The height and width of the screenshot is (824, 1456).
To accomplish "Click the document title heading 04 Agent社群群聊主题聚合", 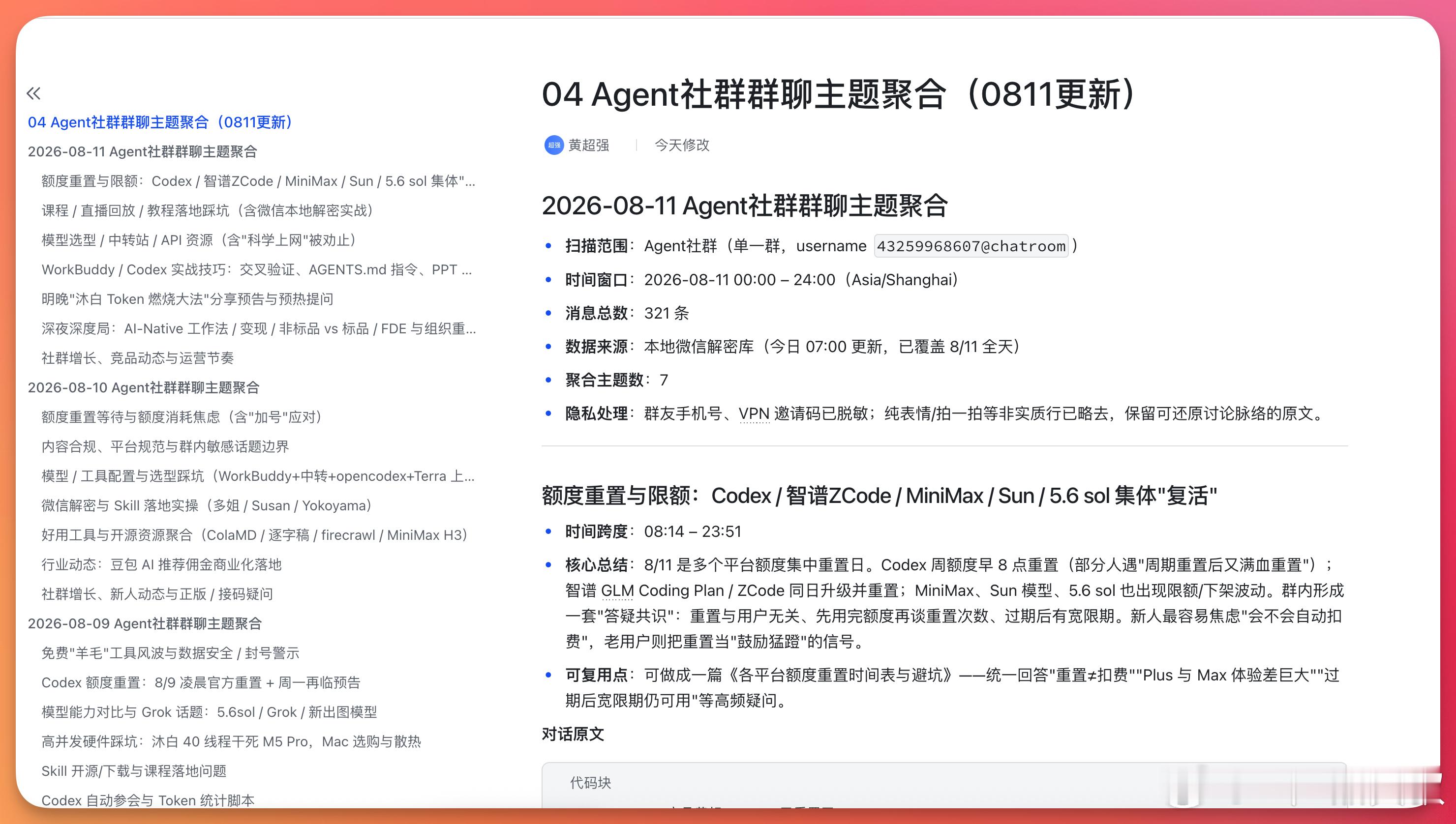I will tap(839, 94).
